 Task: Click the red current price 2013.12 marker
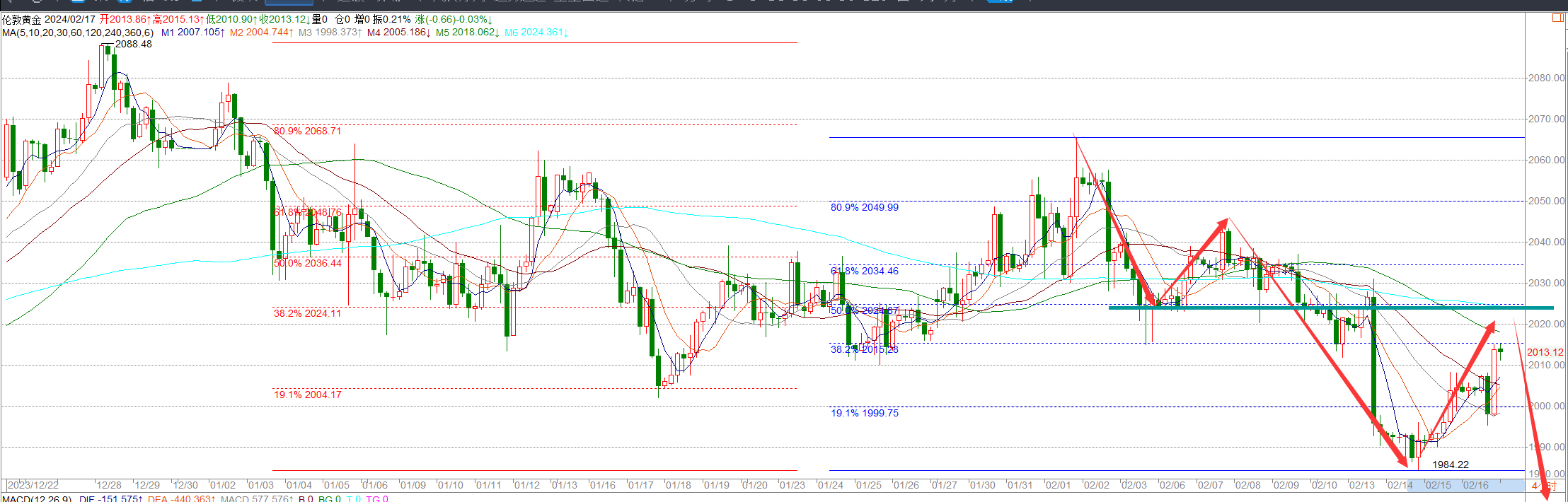click(1545, 352)
